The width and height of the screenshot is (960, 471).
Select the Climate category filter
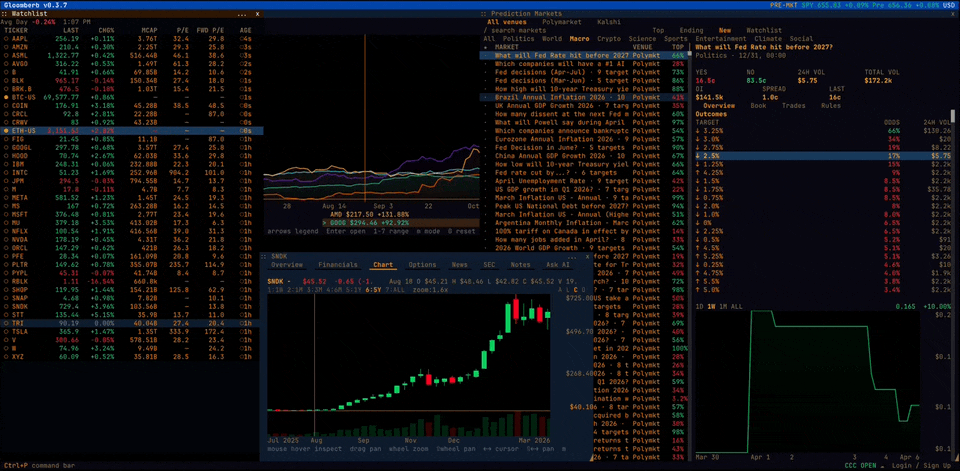pos(770,39)
